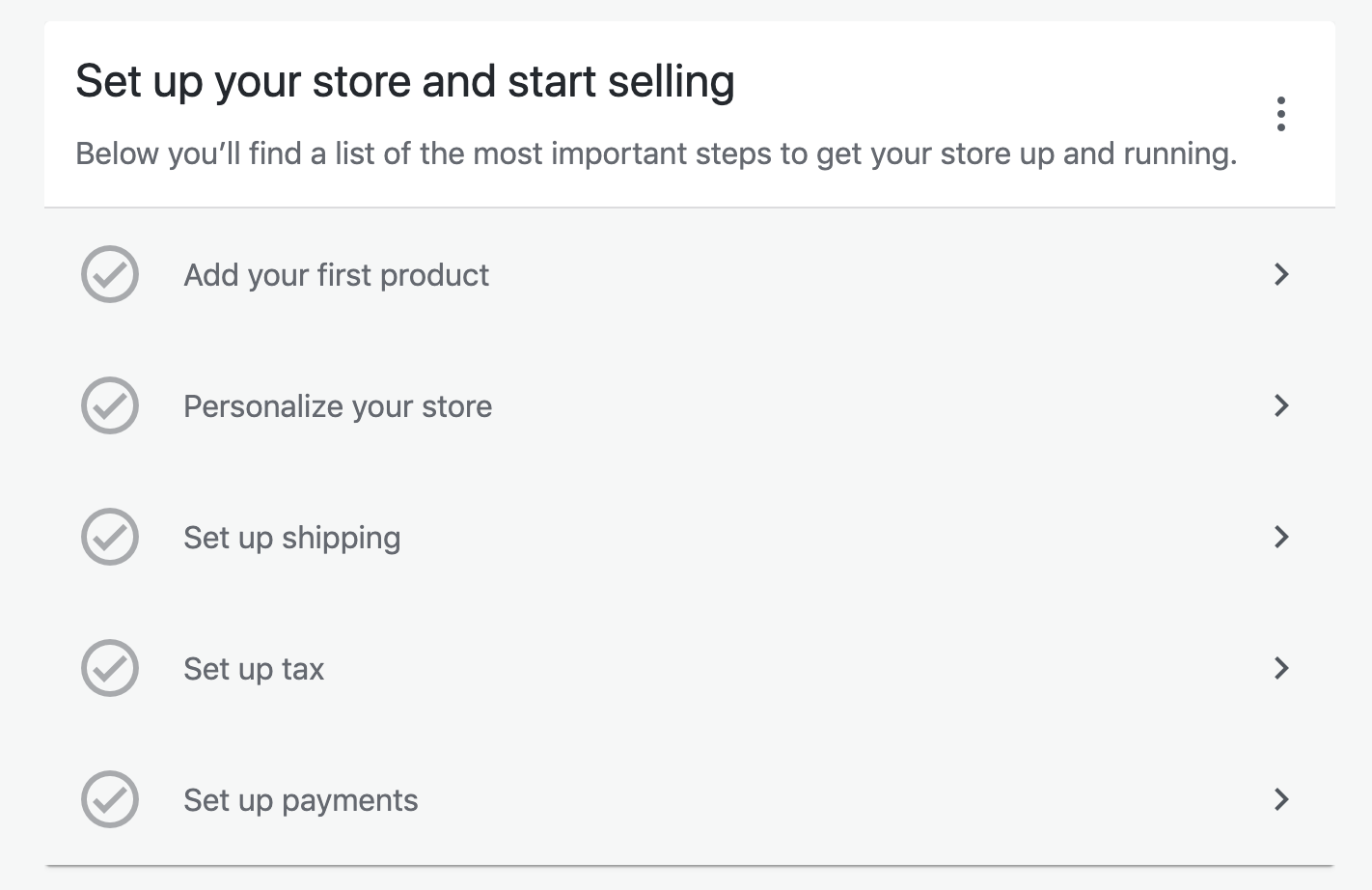Click the checkmark circle next to Personalize your store
Viewport: 1372px width, 890px height.
point(110,405)
